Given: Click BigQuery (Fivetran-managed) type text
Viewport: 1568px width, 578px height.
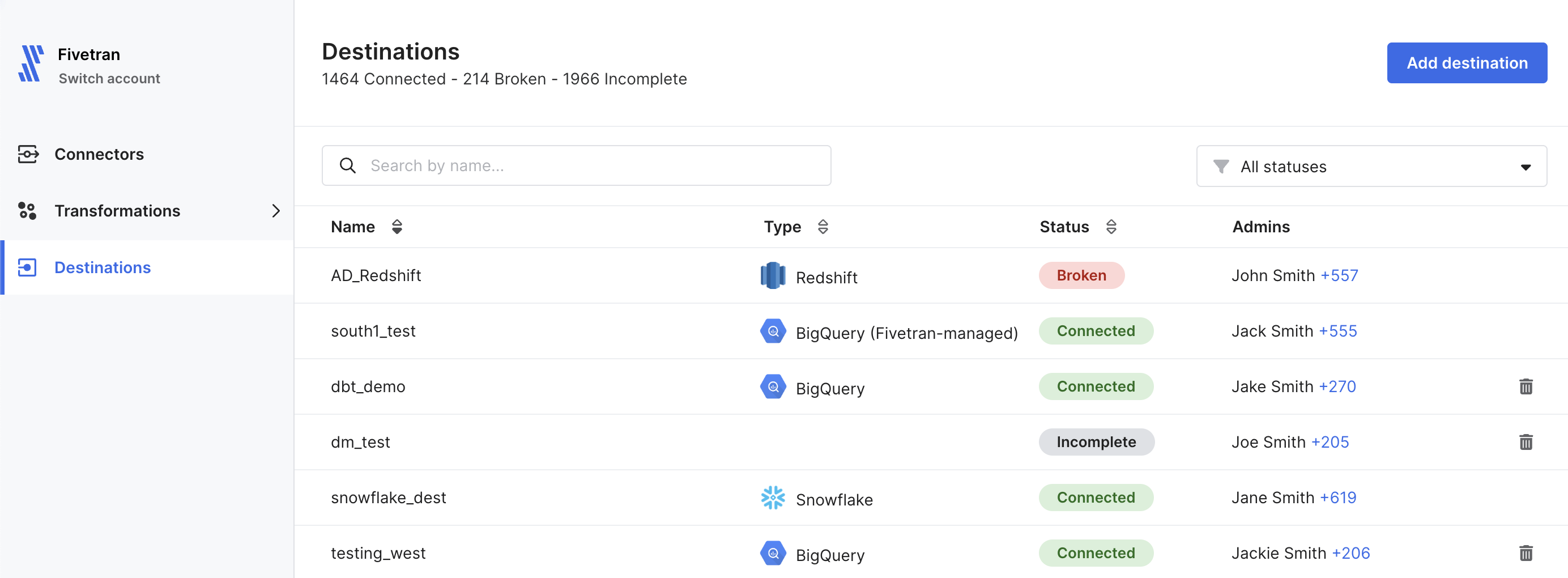Looking at the screenshot, I should click(x=906, y=333).
